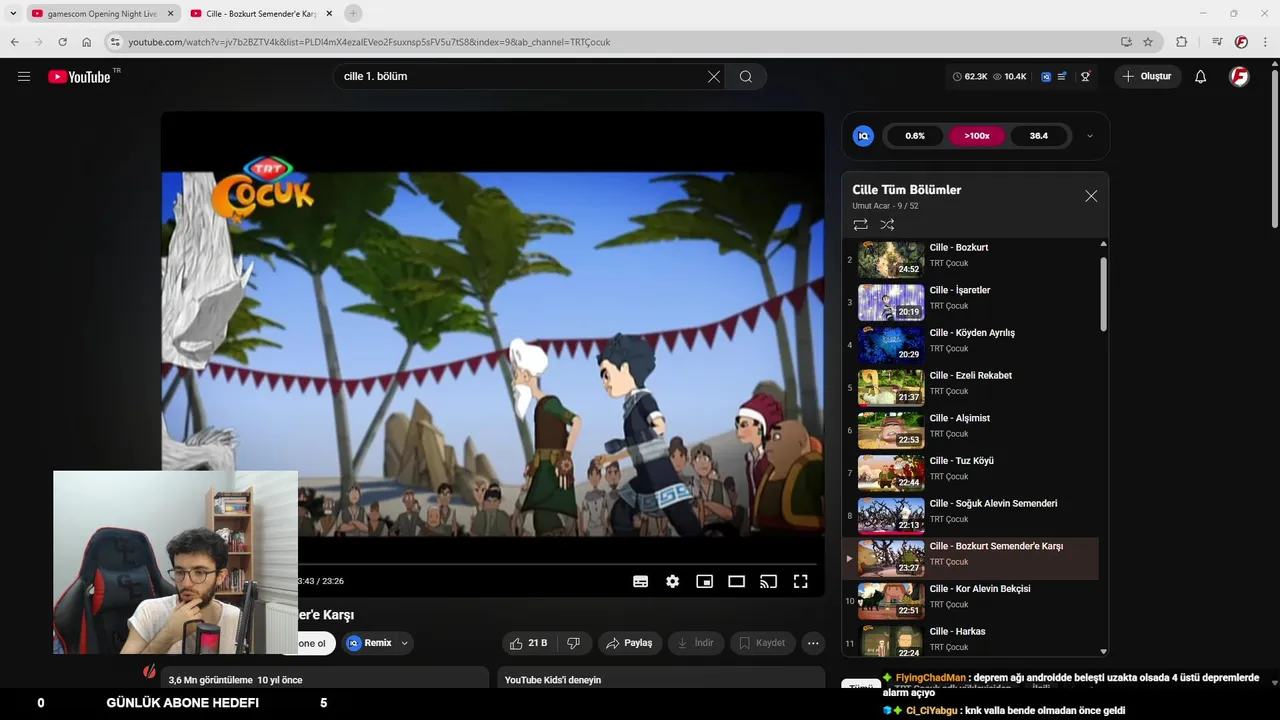Play Cille - Tuz Köyü episode

click(970, 473)
